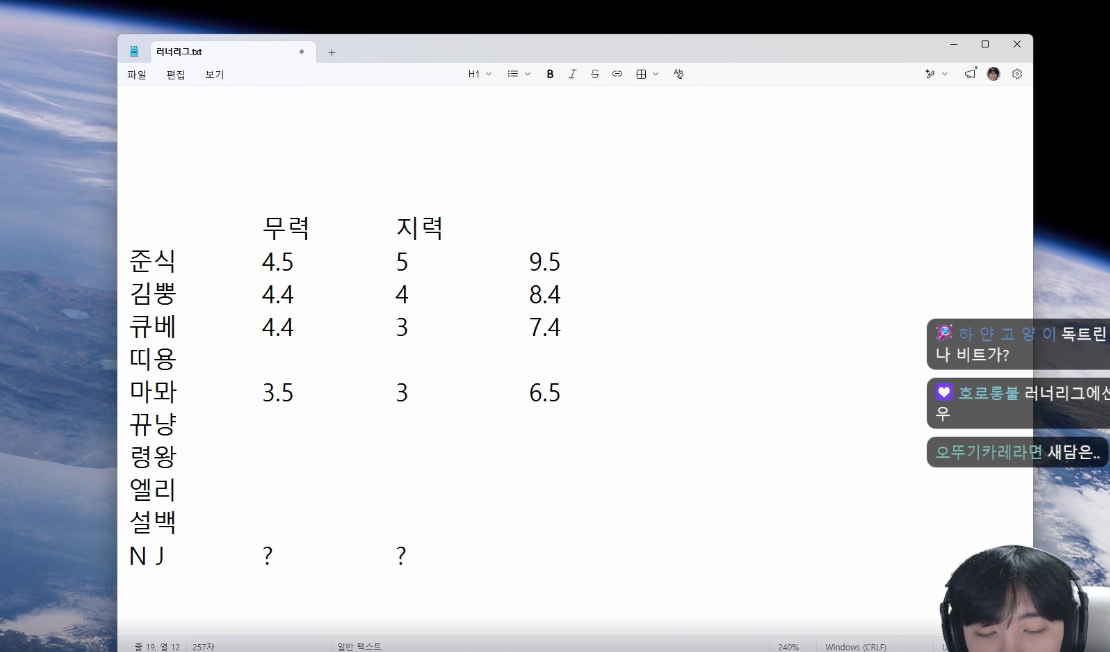Apply strikethrough formatting

pos(595,74)
